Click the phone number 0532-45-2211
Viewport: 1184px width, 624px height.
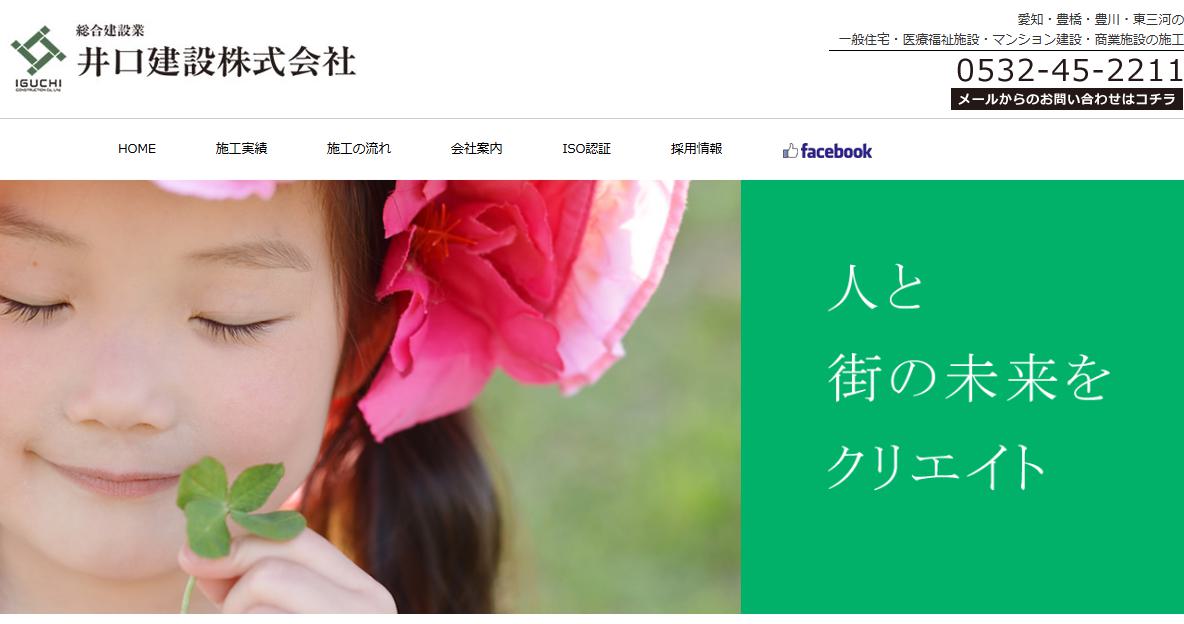pyautogui.click(x=1069, y=70)
